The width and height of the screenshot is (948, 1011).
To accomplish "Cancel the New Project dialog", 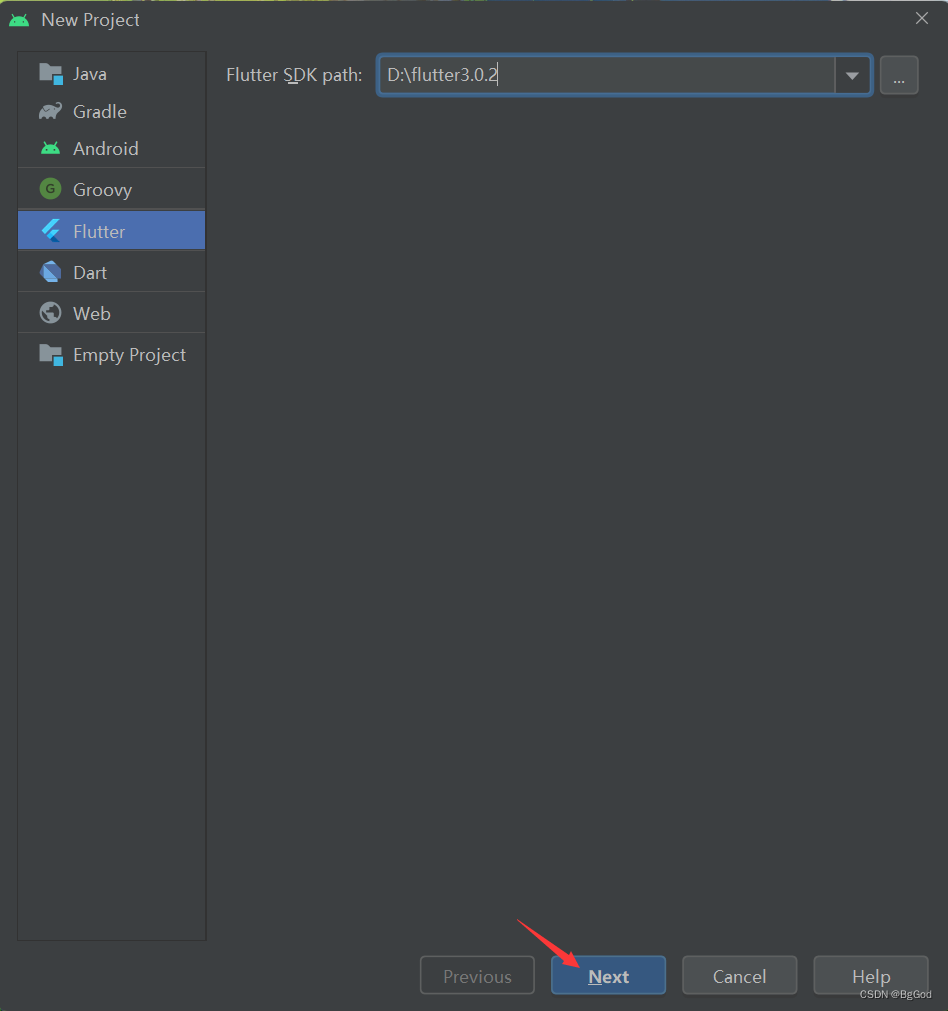I will tap(740, 976).
